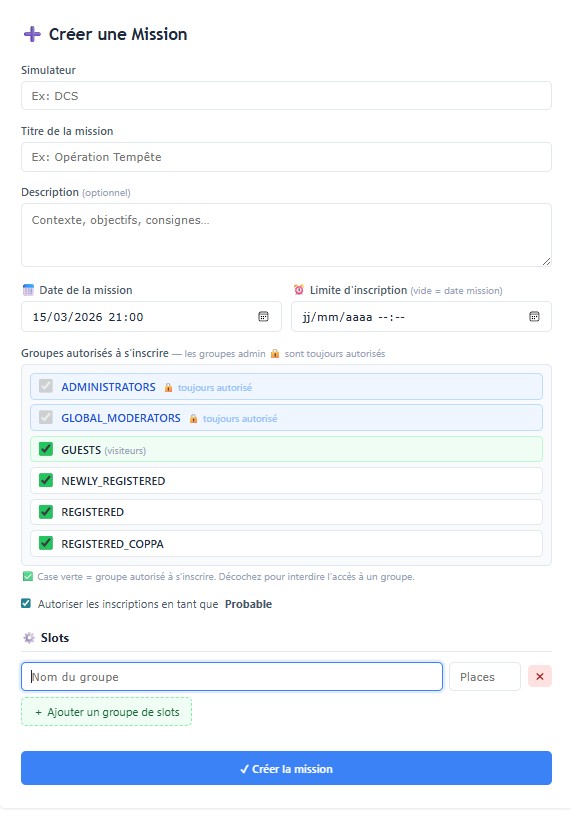Screen dimensions: 571x817
Task: Click the Description text area
Action: [286, 235]
